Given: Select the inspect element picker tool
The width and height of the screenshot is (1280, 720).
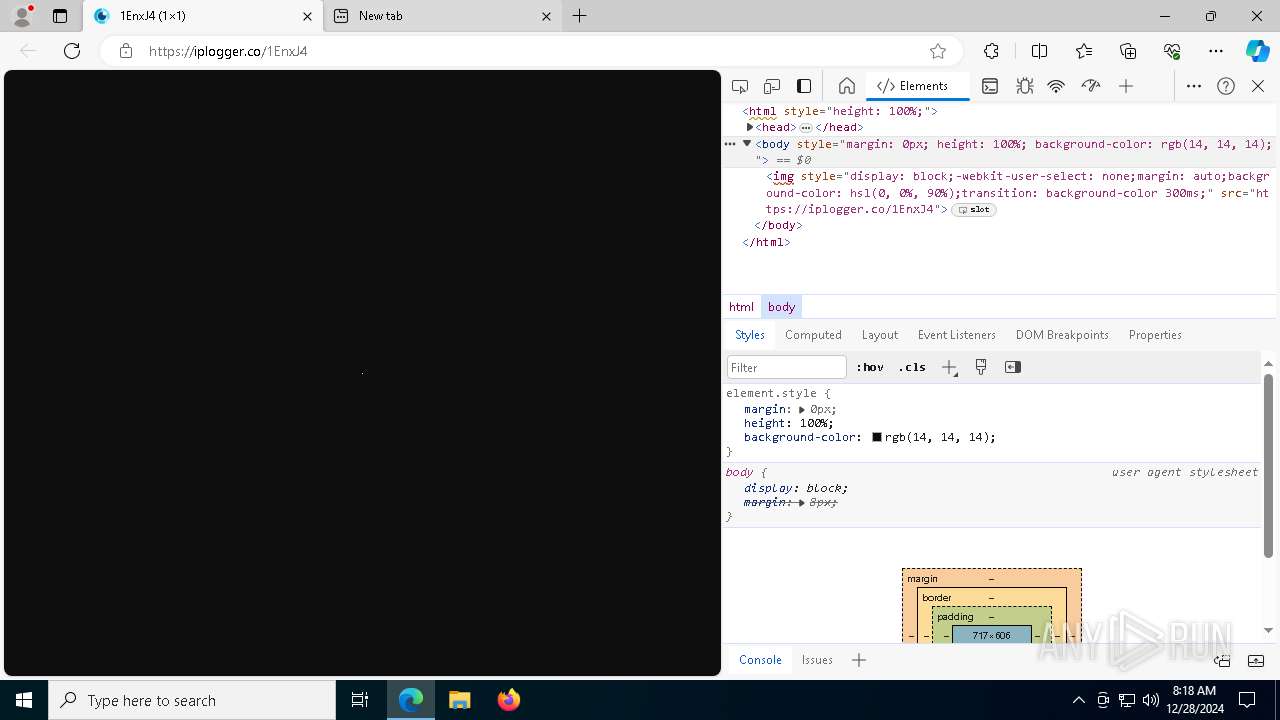Looking at the screenshot, I should [740, 86].
